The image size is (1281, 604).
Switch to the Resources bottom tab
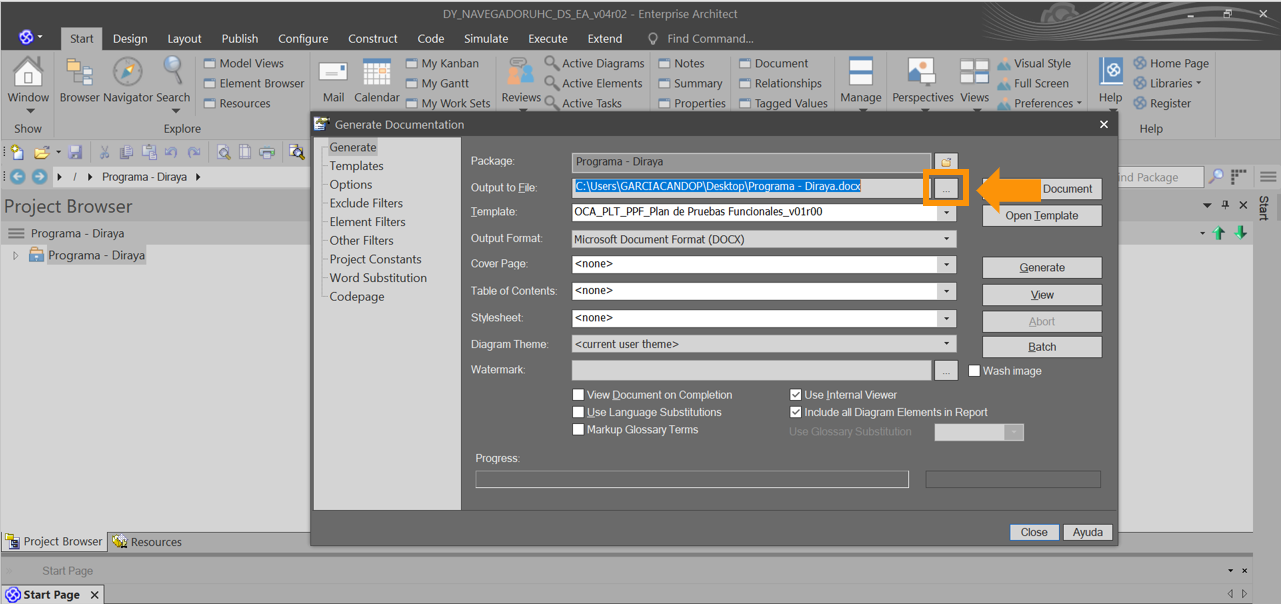pos(148,542)
